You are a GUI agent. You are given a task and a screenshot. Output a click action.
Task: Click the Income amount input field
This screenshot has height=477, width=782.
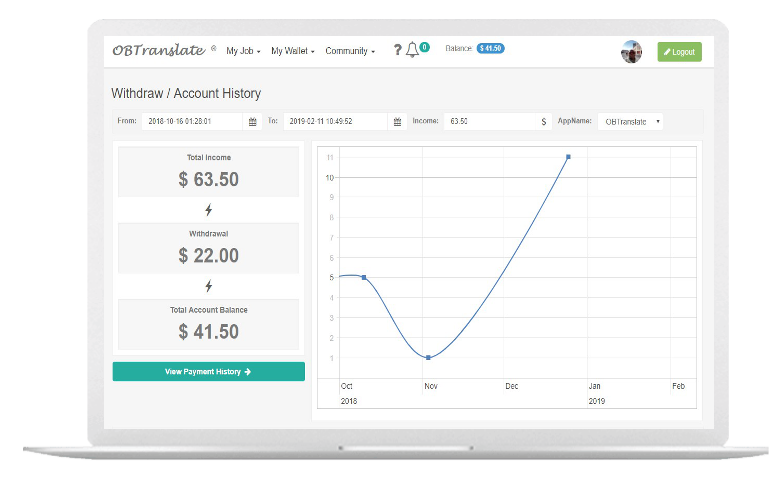pos(490,121)
